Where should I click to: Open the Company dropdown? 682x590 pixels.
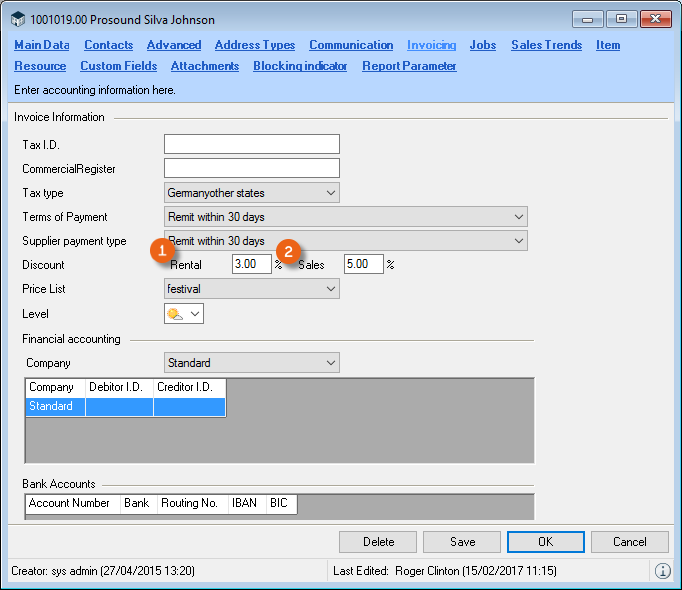pyautogui.click(x=251, y=363)
